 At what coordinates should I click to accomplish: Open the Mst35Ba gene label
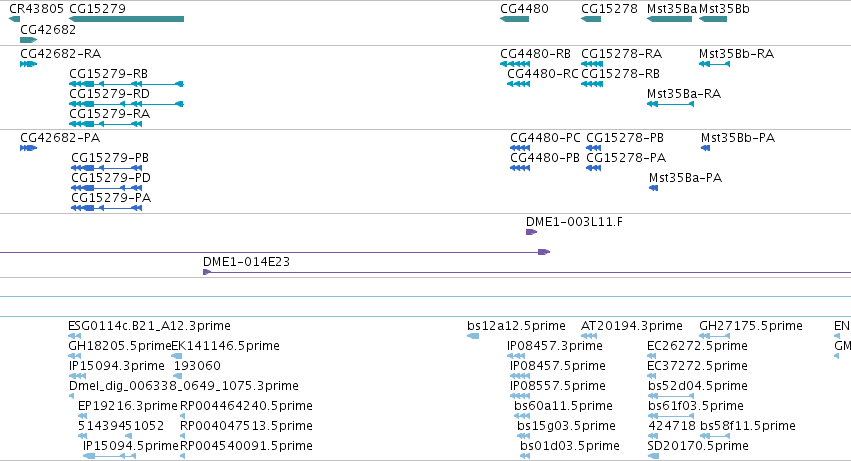tap(672, 9)
